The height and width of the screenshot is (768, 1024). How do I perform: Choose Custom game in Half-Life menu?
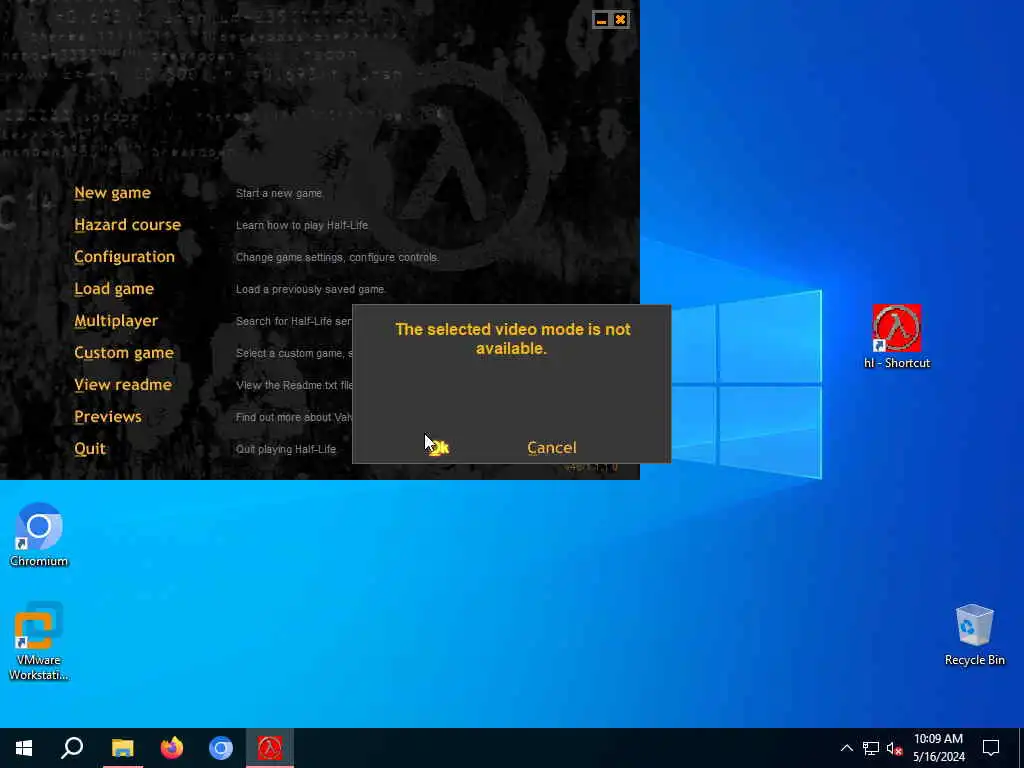click(x=123, y=353)
